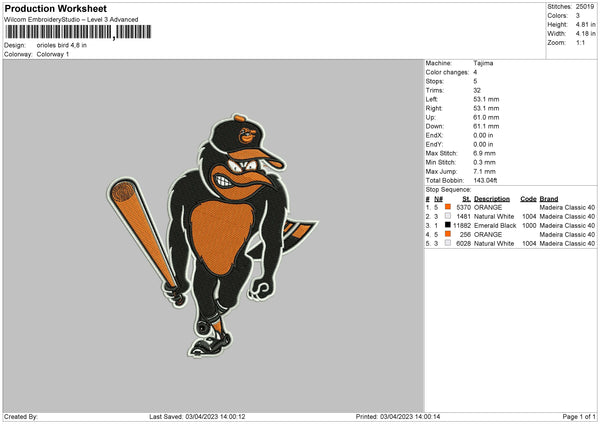
Task: Click the 'Colorway 1' value
Action: 53,54
